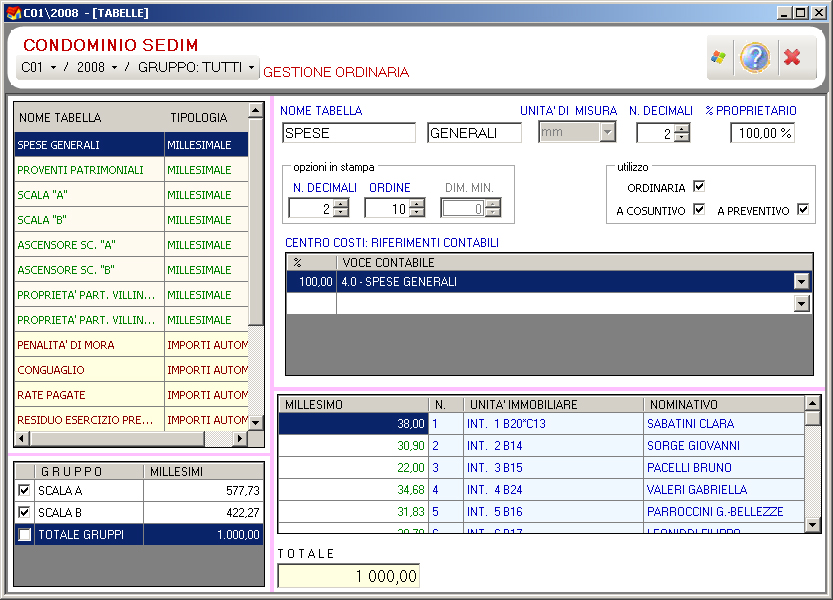The width and height of the screenshot is (833, 600).
Task: Click the 100,00 percentage cell
Action: coord(311,282)
